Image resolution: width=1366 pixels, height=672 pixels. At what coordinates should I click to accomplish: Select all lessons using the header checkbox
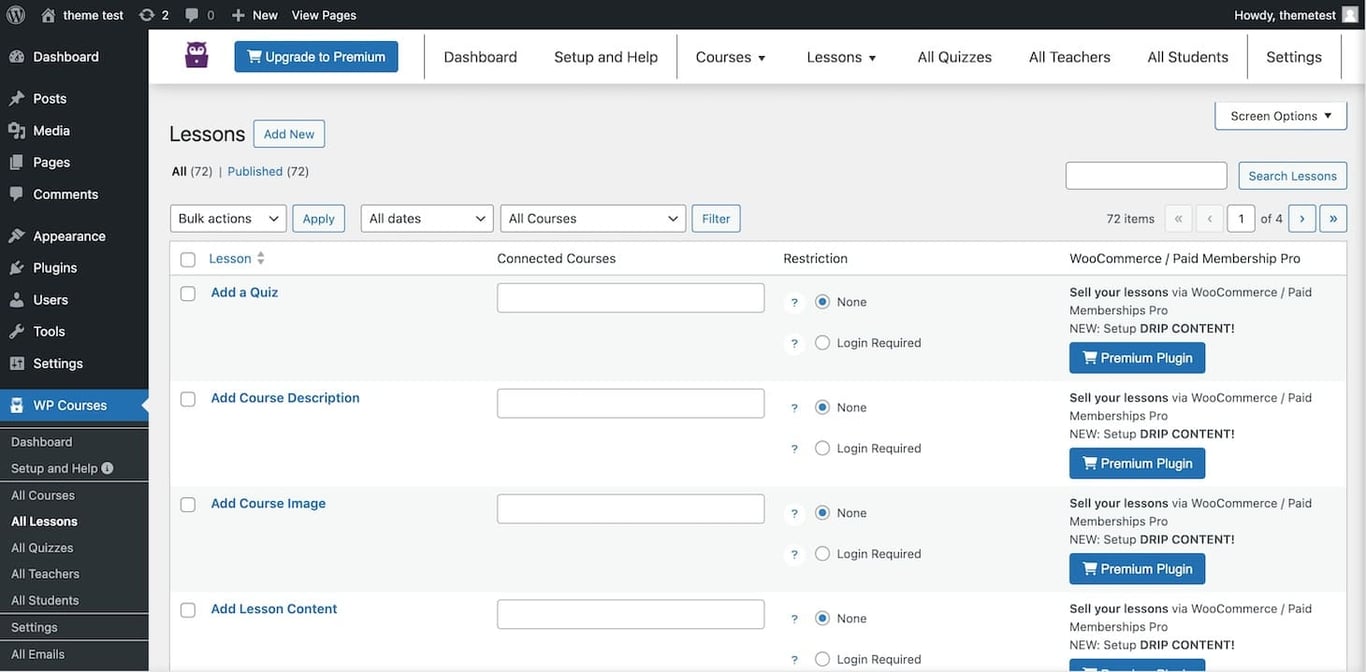[x=188, y=258]
